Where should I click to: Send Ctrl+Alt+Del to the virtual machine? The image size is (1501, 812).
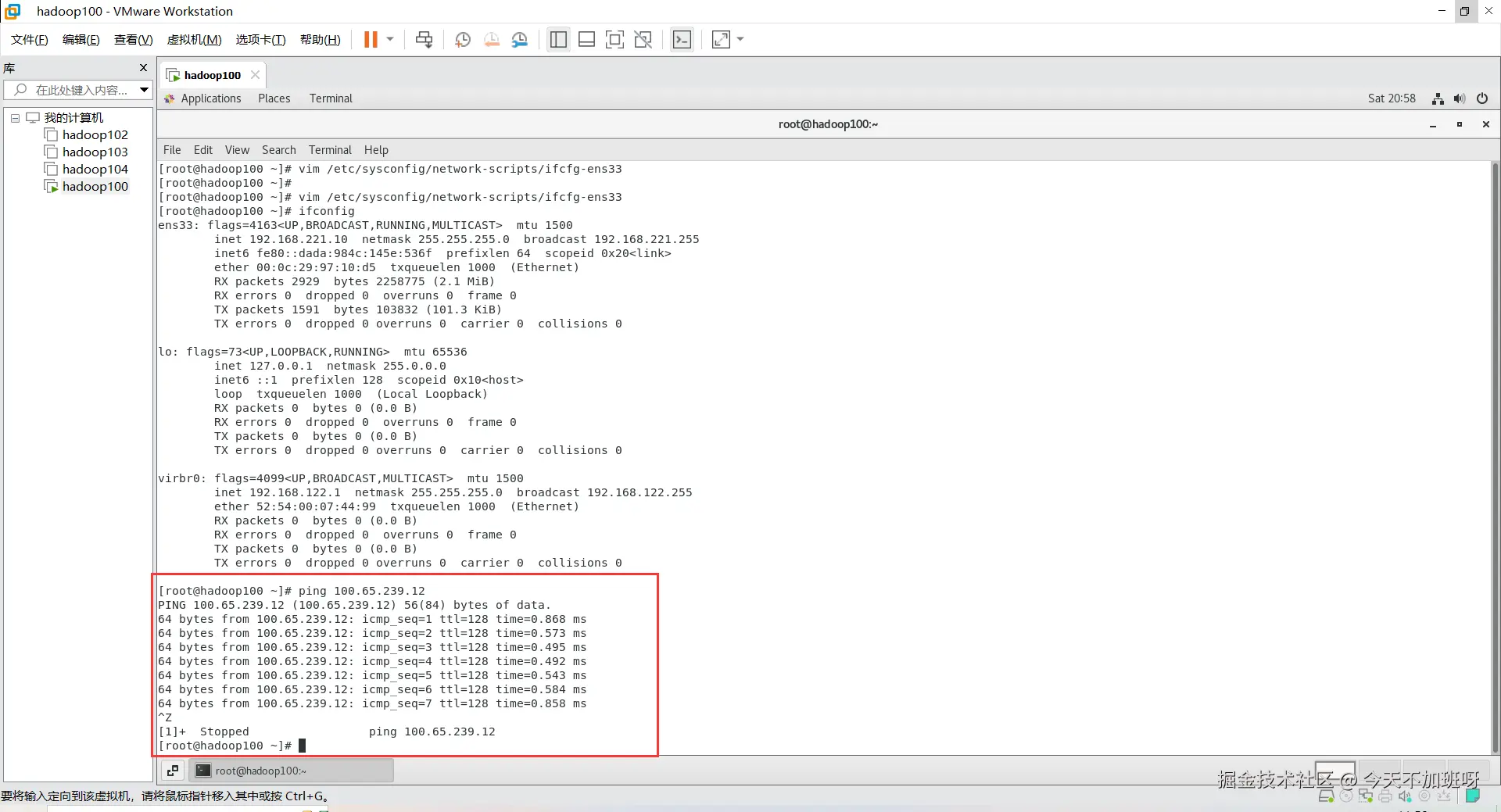tap(424, 40)
